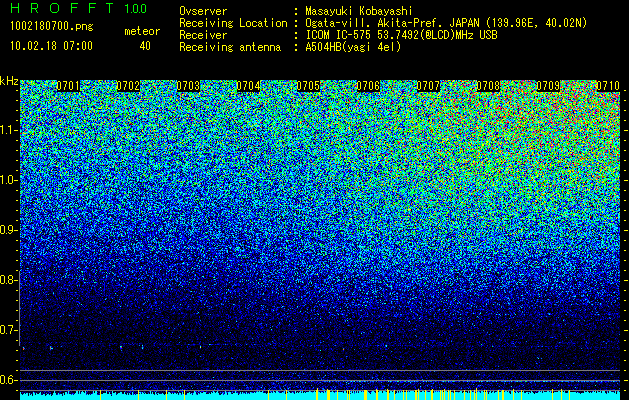Click the ICOM IC-575 53.7492 receiver text
Screen dimensions: 629x400
(x=402, y=35)
